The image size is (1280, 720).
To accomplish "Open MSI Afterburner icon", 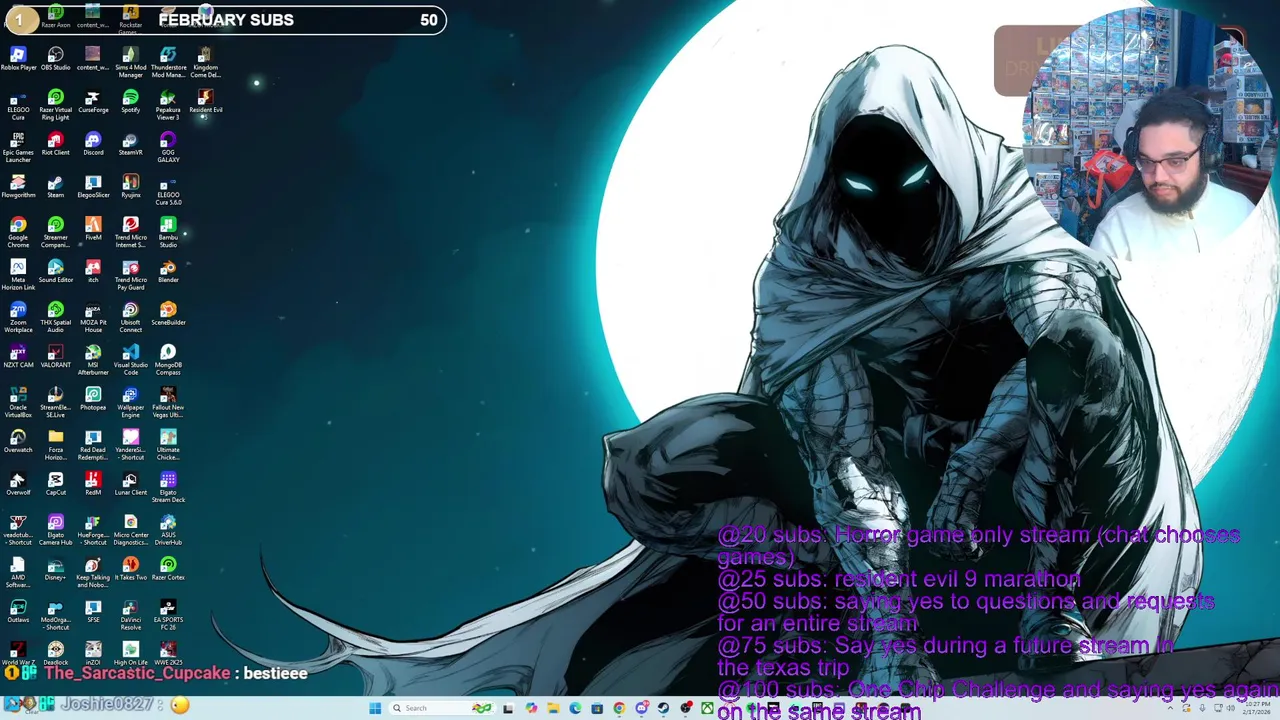I will coord(93,360).
